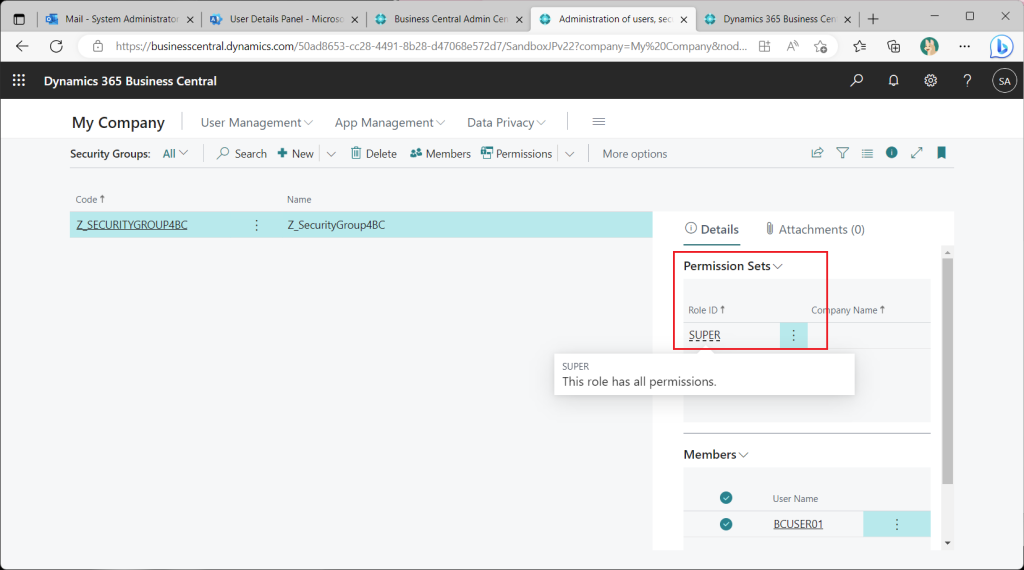Open the Security Groups All view dropdown

(175, 153)
